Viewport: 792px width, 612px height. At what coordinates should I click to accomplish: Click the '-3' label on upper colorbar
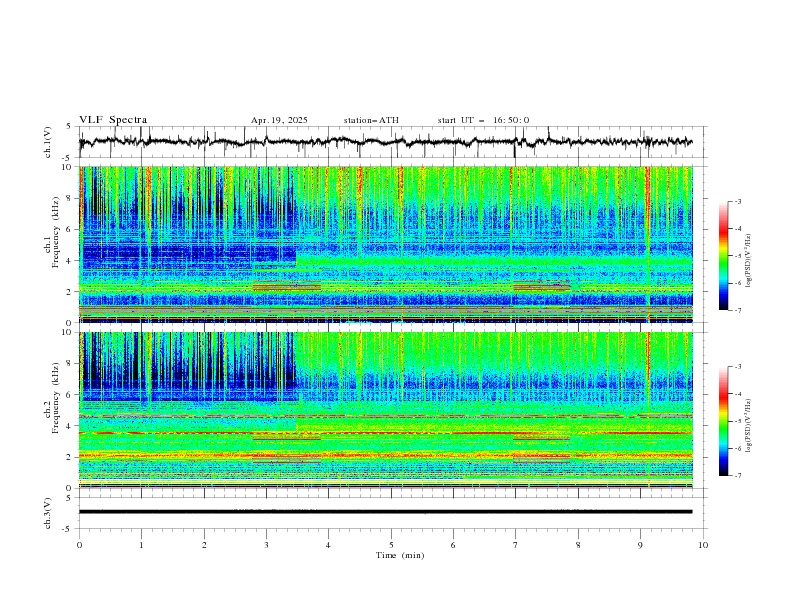(x=737, y=201)
